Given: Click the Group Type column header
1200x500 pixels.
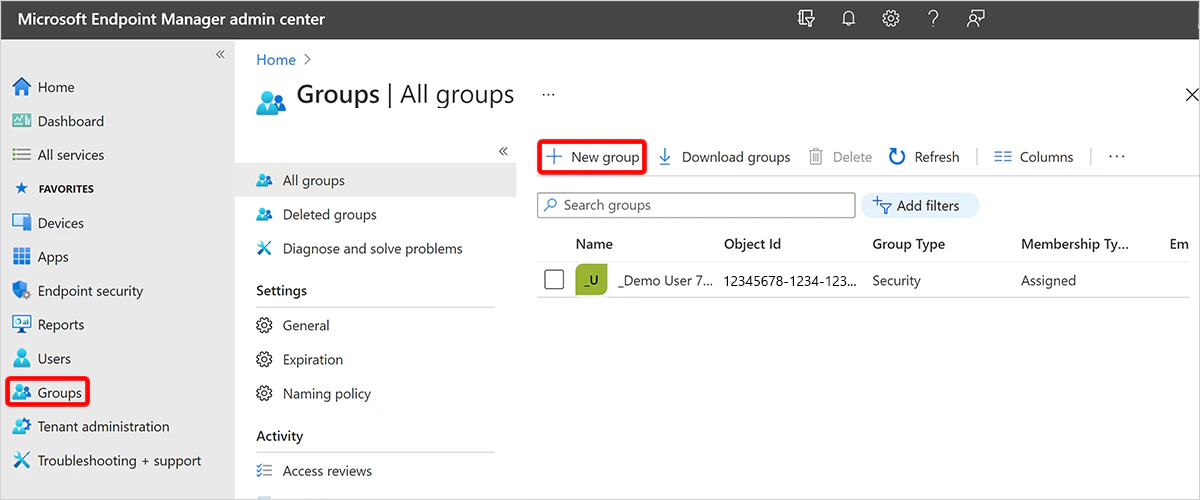Looking at the screenshot, I should point(909,244).
